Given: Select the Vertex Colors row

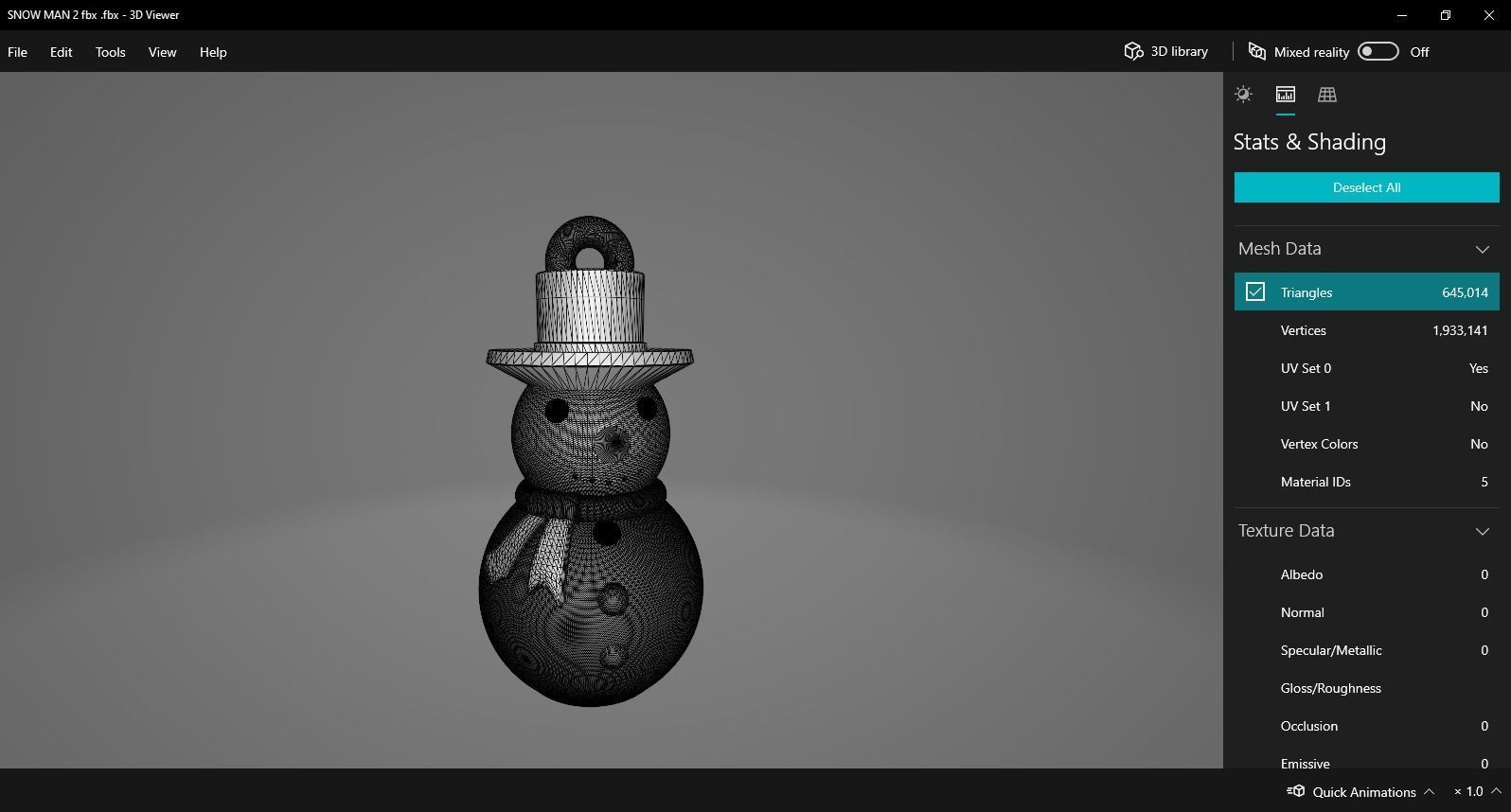Looking at the screenshot, I should pyautogui.click(x=1366, y=444).
